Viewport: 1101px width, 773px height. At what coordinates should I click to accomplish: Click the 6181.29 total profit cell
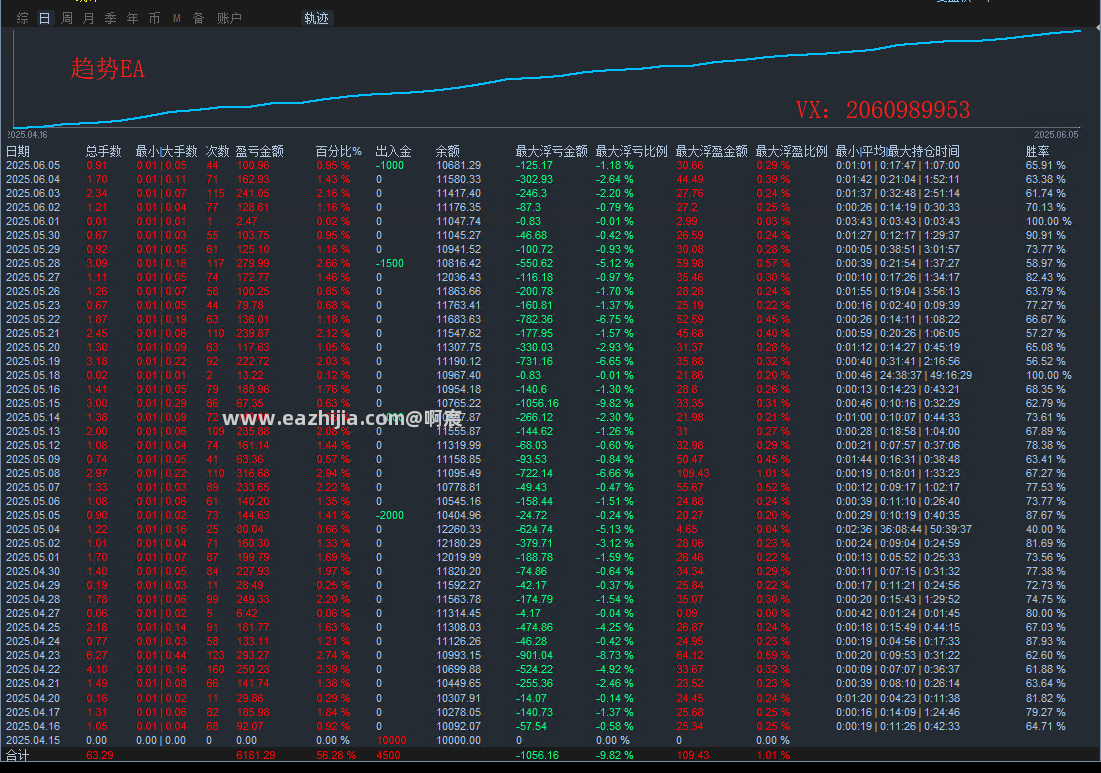pos(256,755)
